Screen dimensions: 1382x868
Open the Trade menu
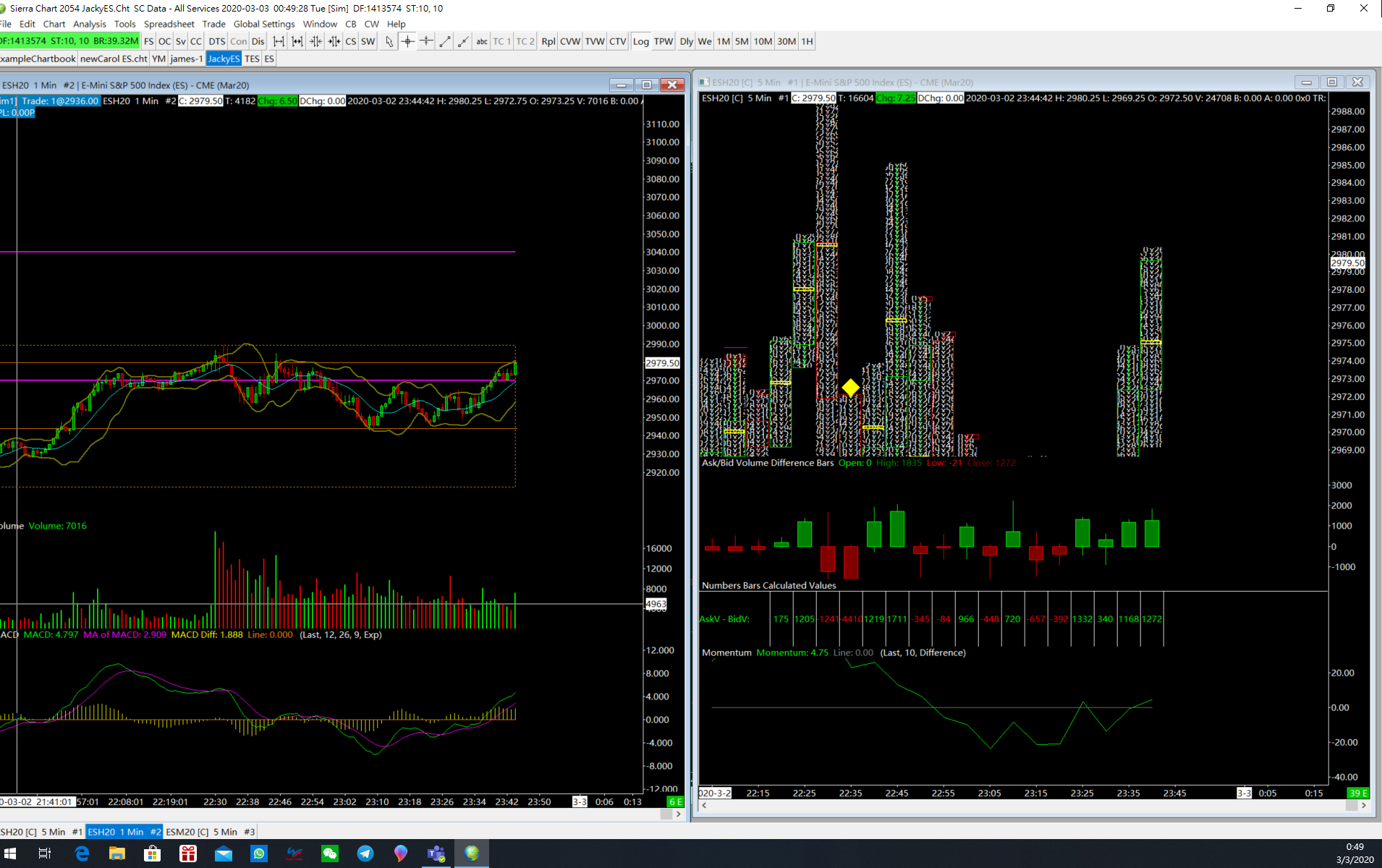pyautogui.click(x=214, y=24)
